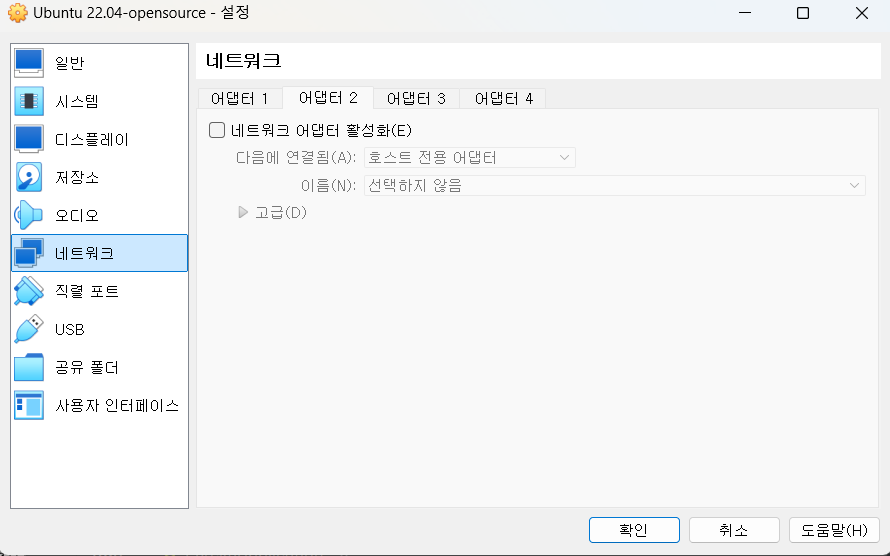The image size is (890, 556).
Task: Select 시스템 label in the sidebar
Action: pos(77,101)
